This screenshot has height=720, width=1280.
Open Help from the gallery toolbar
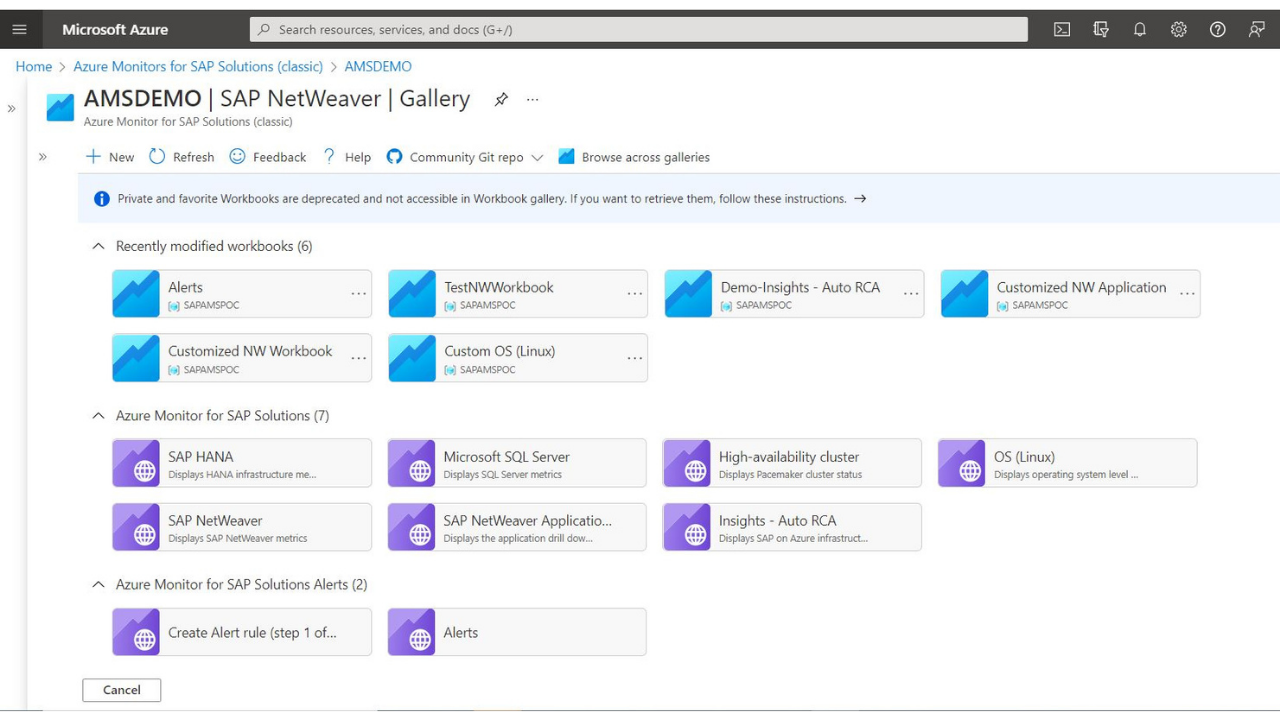coord(346,157)
